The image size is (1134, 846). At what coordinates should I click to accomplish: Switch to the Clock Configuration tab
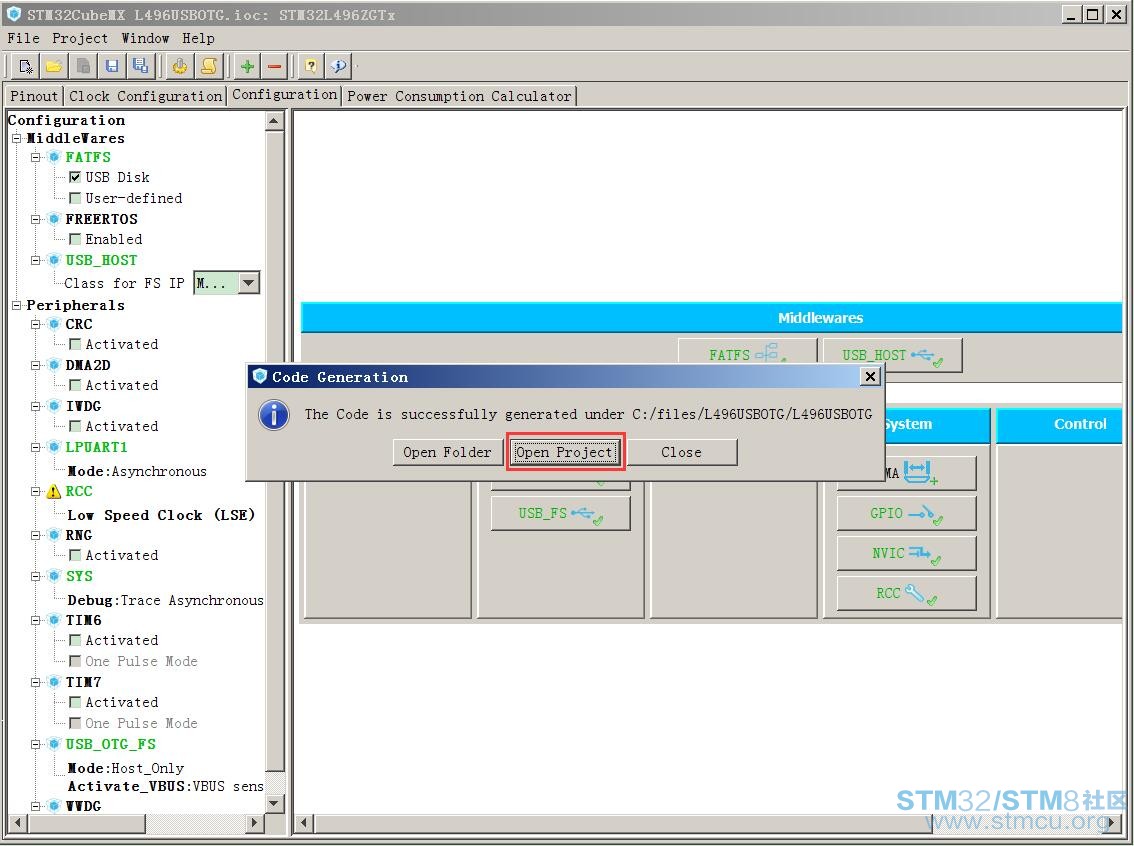click(x=145, y=96)
